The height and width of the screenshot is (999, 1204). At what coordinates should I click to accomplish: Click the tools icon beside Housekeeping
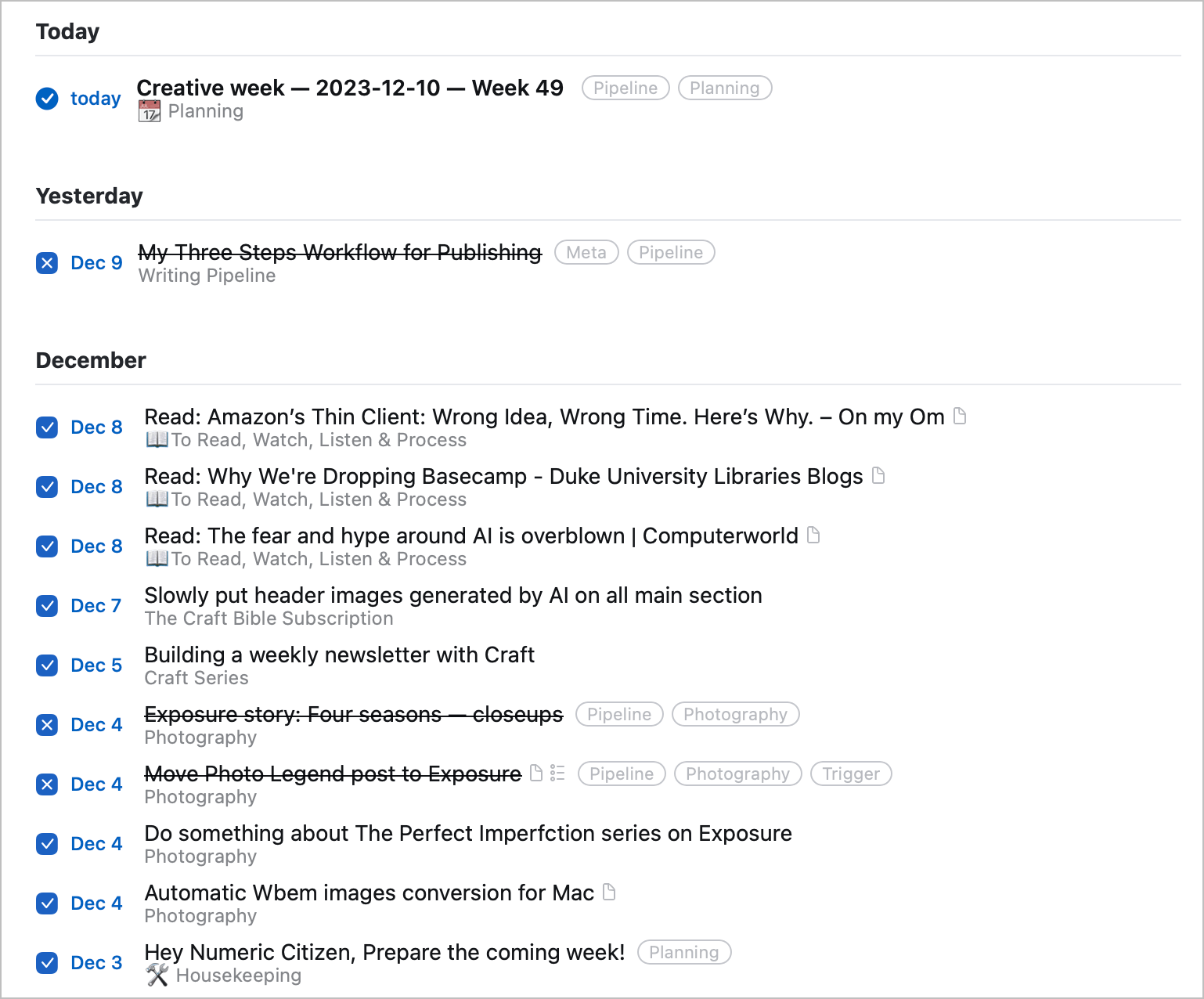point(157,976)
